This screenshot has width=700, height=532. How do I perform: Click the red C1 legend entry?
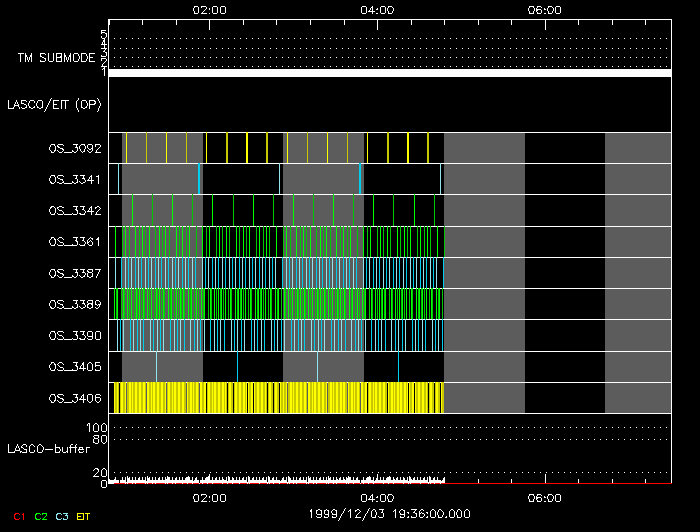coord(17,515)
